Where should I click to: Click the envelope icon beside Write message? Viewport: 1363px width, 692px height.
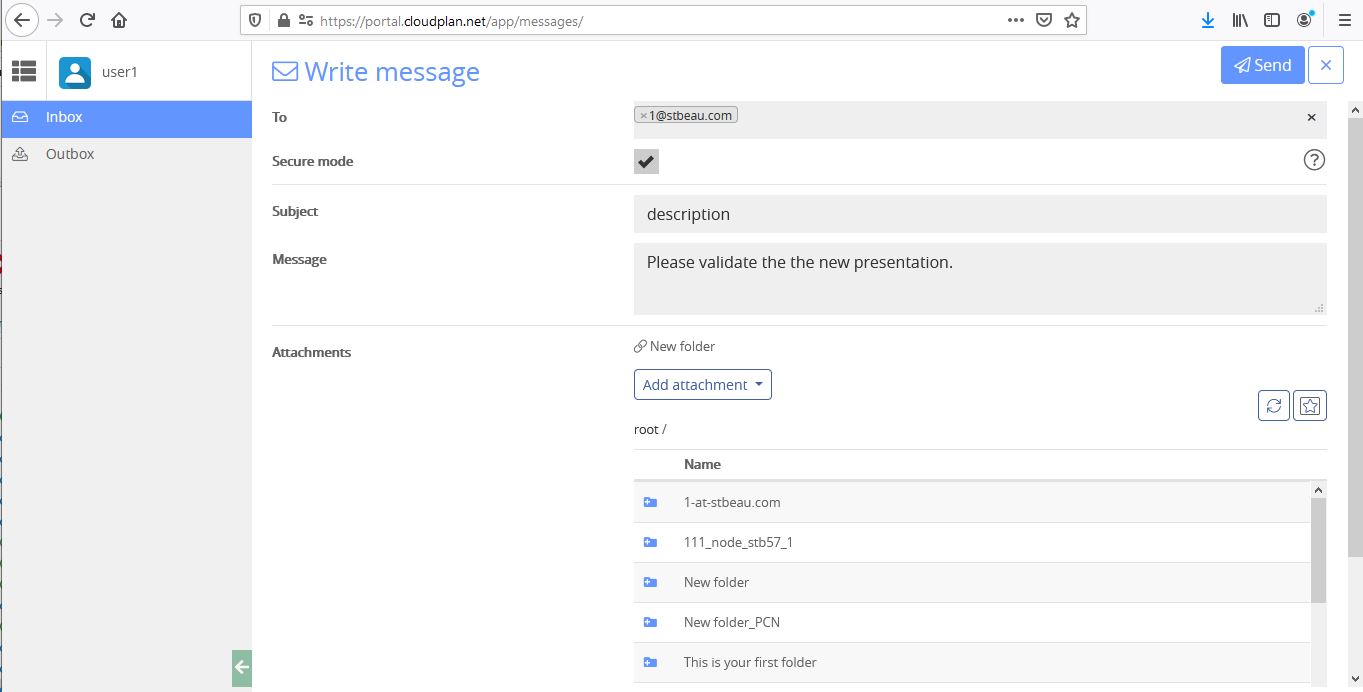tap(284, 70)
